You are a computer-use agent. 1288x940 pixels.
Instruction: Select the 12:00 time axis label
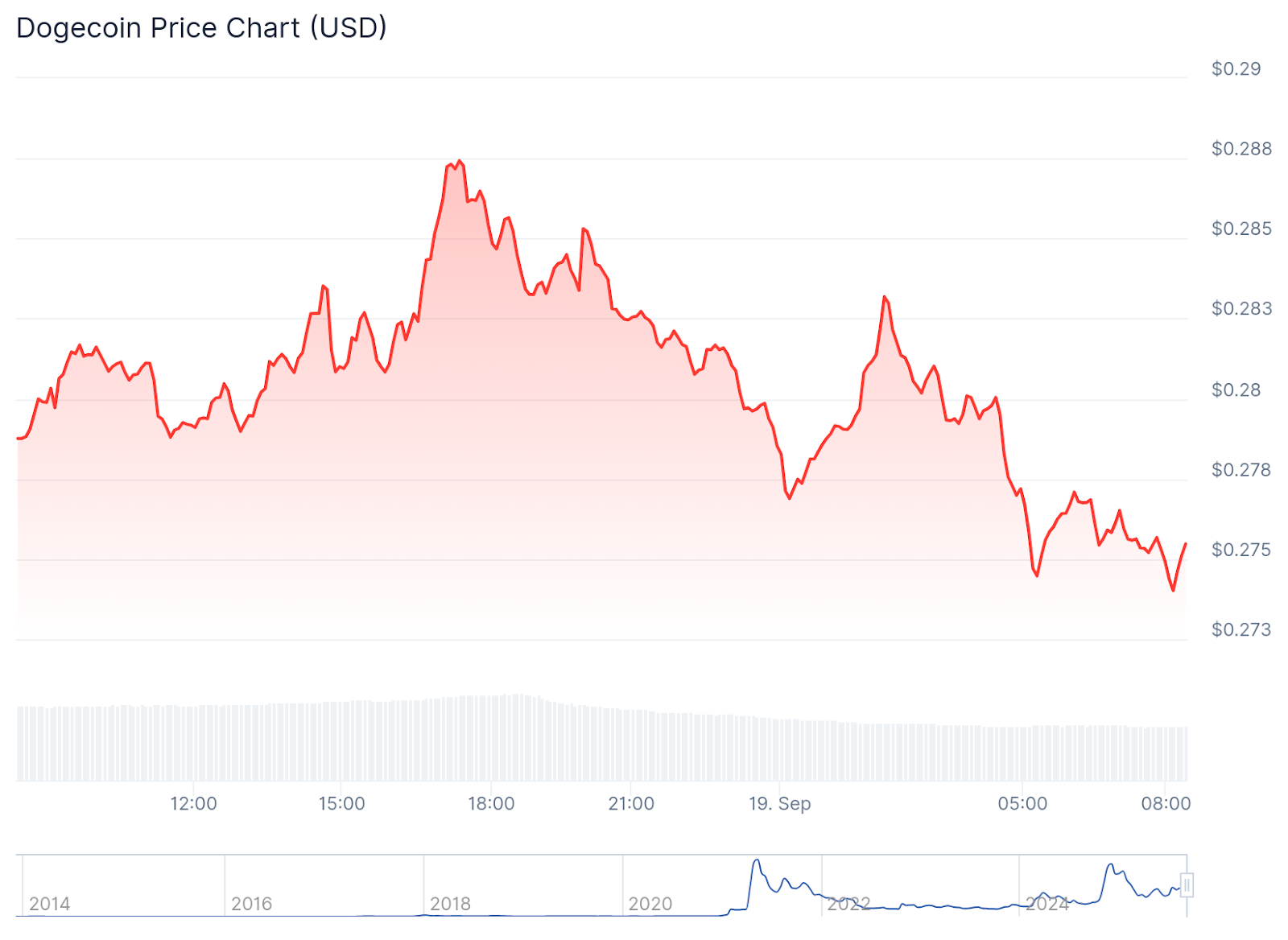(x=193, y=803)
